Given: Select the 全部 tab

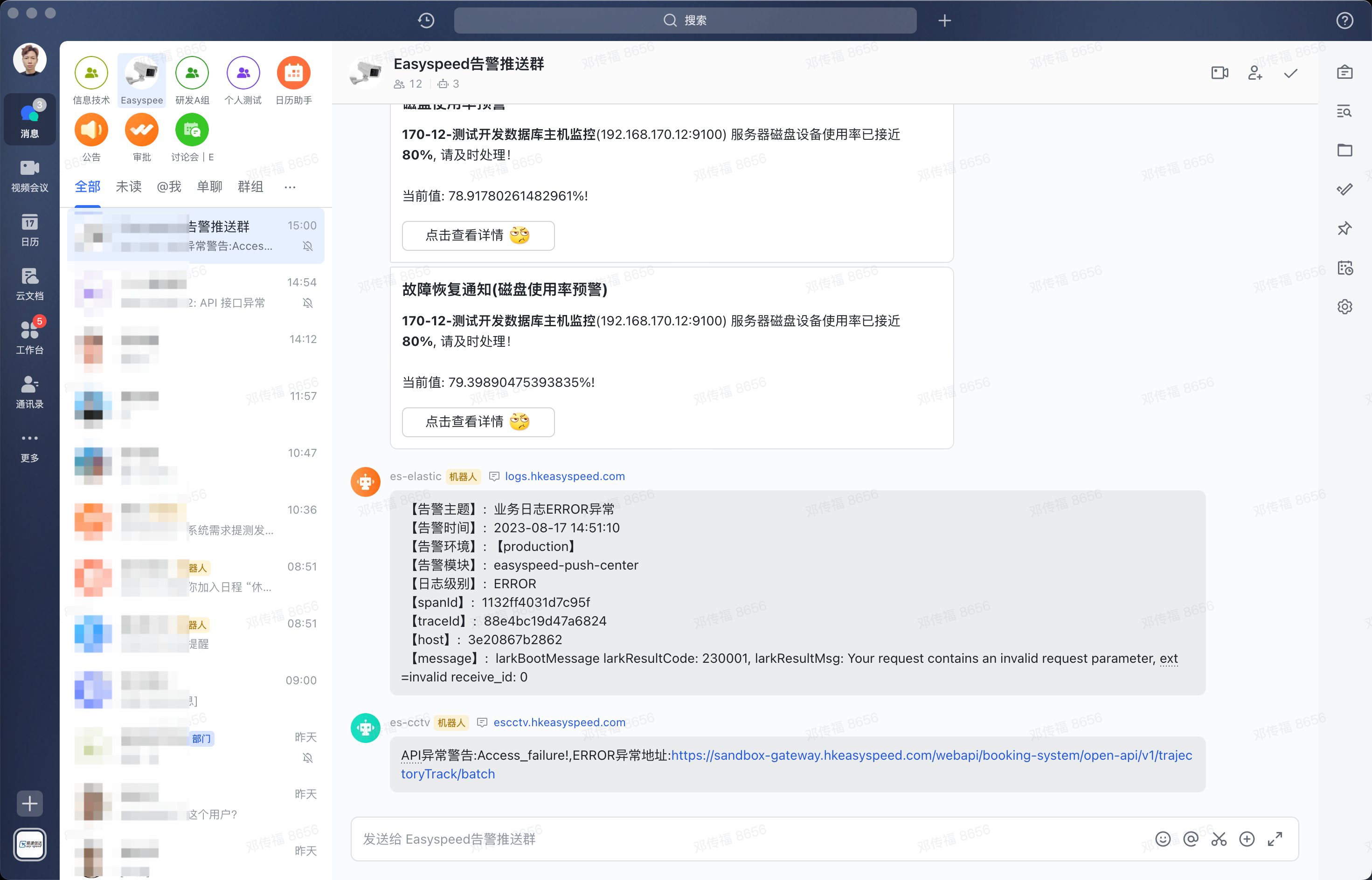Looking at the screenshot, I should click(88, 187).
